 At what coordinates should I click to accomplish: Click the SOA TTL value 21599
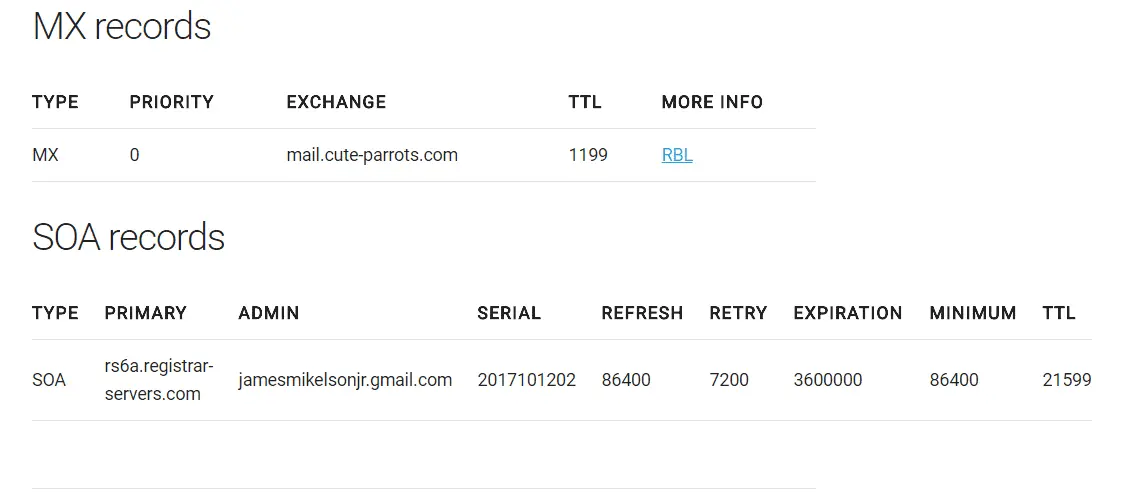pyautogui.click(x=1067, y=380)
